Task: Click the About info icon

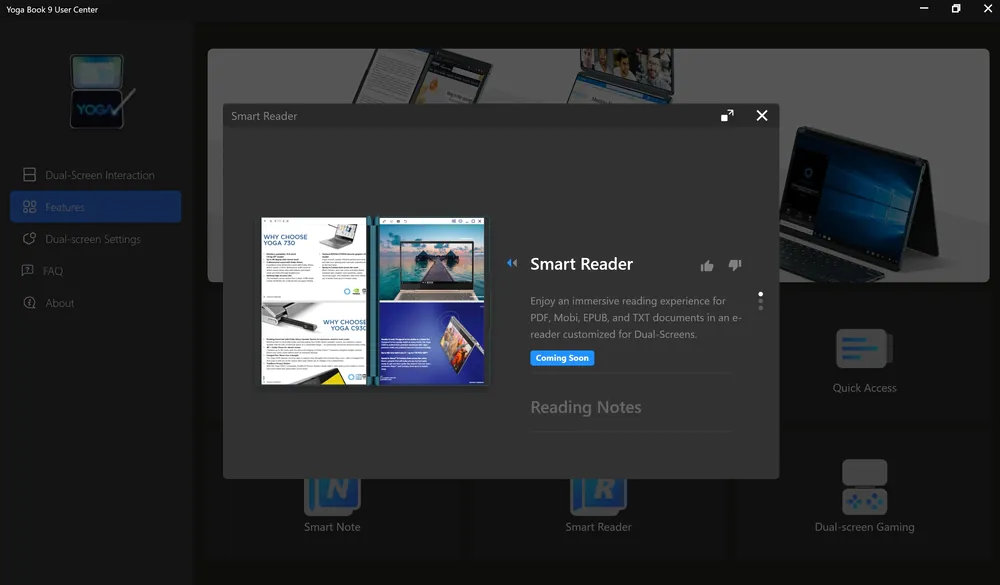Action: pos(29,302)
